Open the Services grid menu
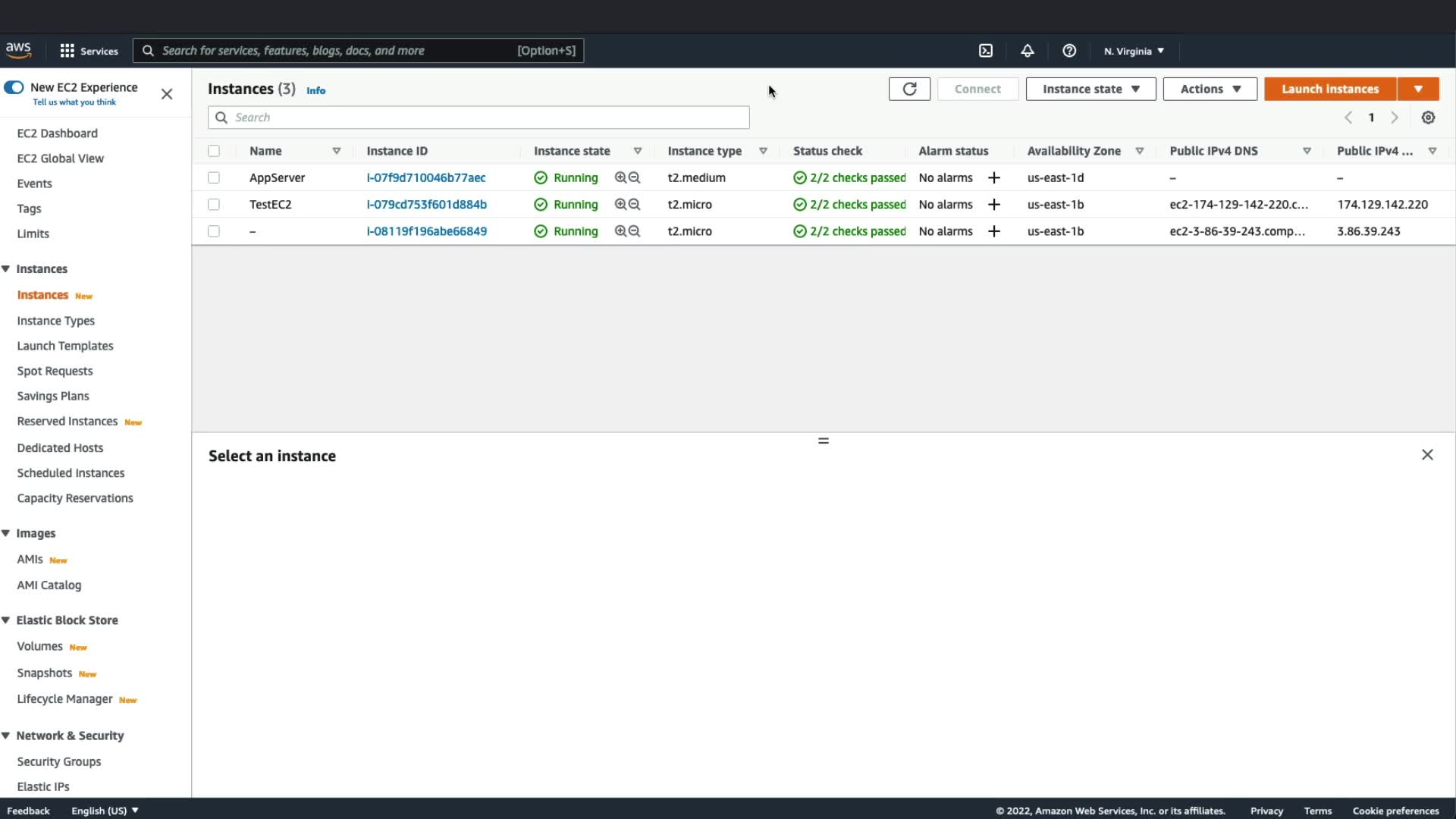The height and width of the screenshot is (819, 1456). coord(67,51)
